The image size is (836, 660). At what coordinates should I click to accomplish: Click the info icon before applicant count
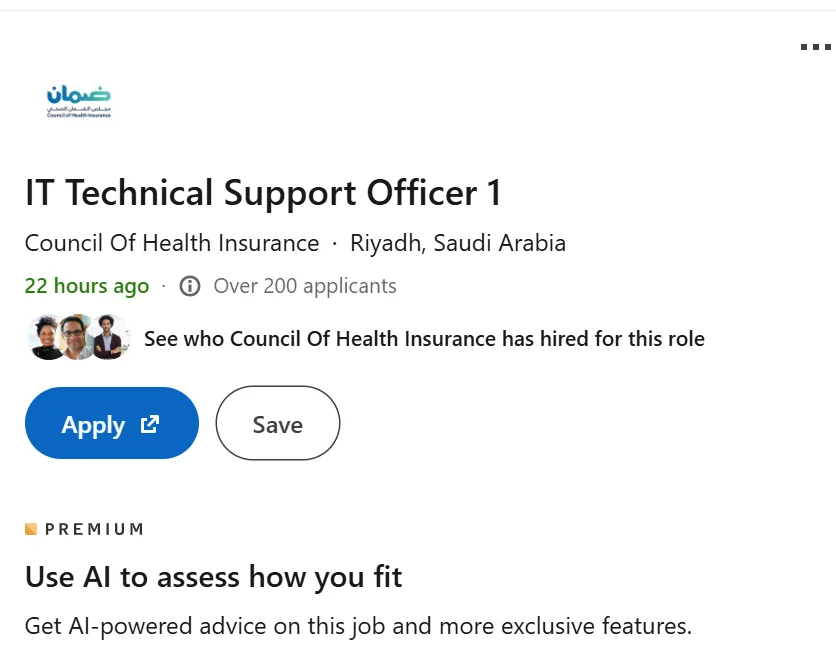point(190,286)
